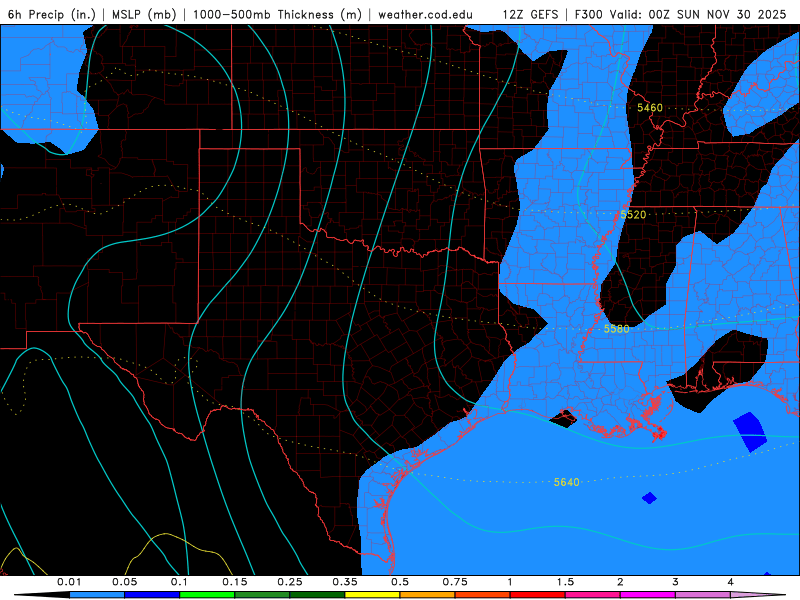Click the 5640 thickness contour label
Viewport: 800px width, 600px height.
point(566,482)
